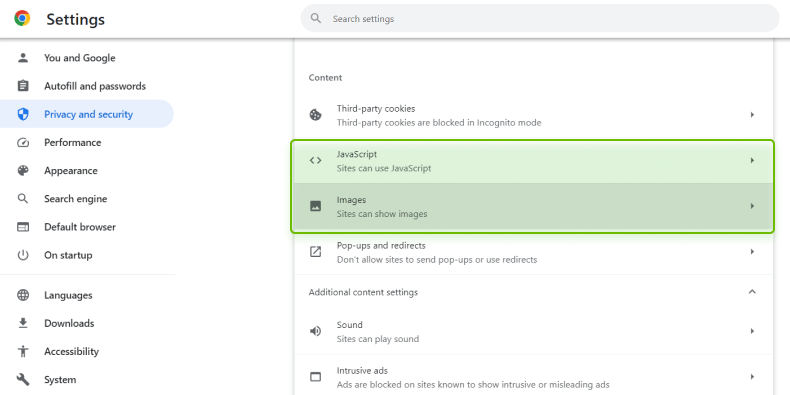Click the Privacy and security shield icon
This screenshot has height=395, width=790.
pos(23,114)
